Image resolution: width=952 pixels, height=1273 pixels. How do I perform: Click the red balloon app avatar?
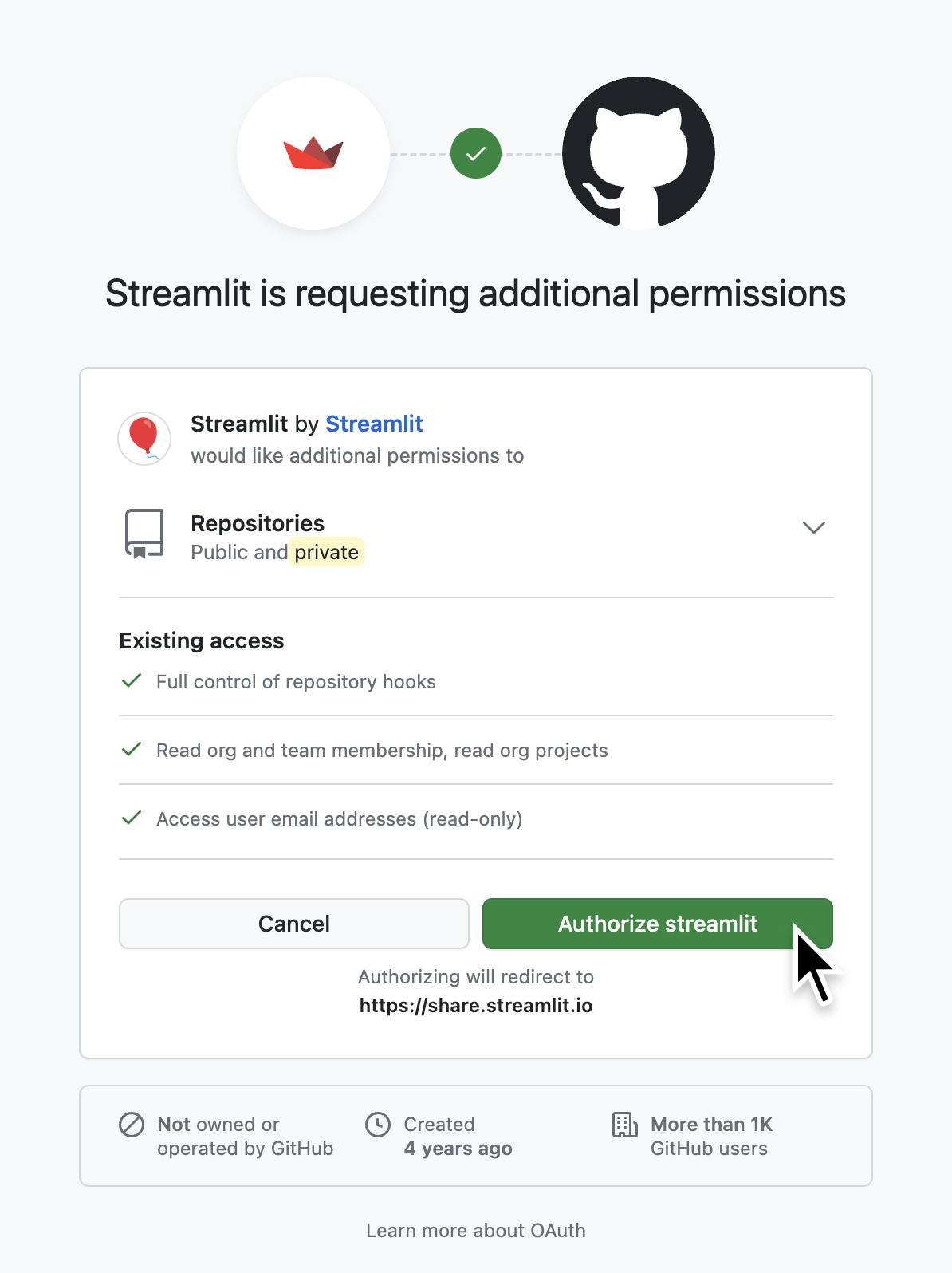coord(144,438)
